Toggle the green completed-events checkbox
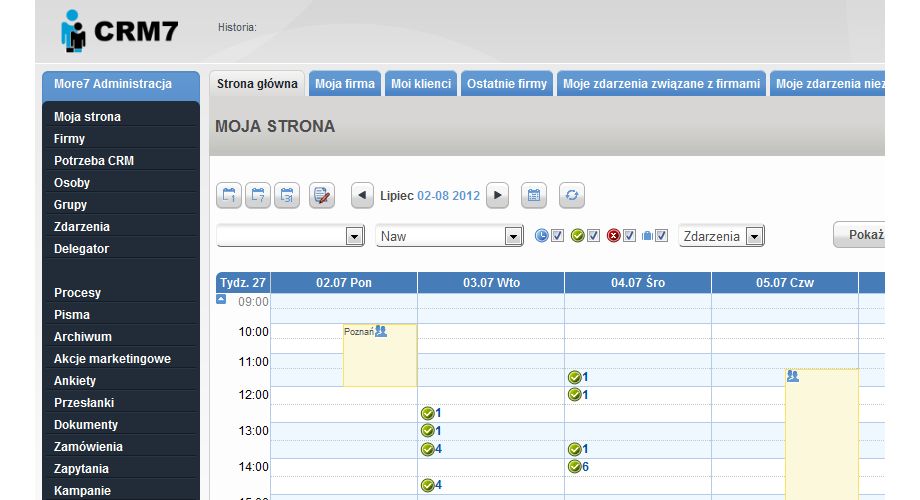 pos(593,236)
